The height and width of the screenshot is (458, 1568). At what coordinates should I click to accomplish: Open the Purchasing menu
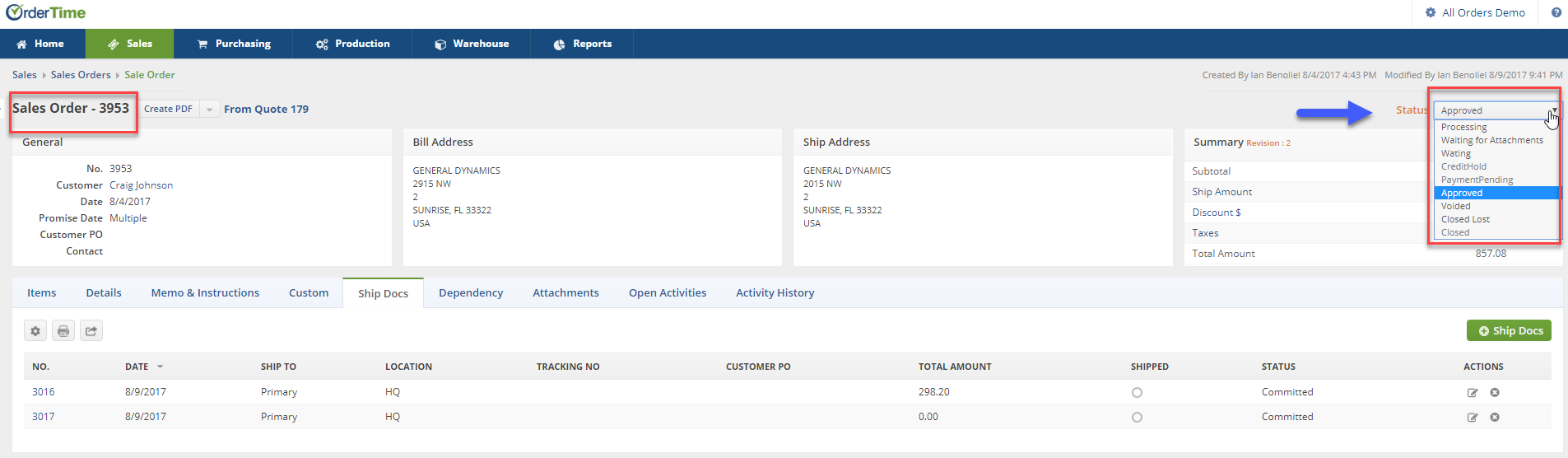click(x=234, y=44)
